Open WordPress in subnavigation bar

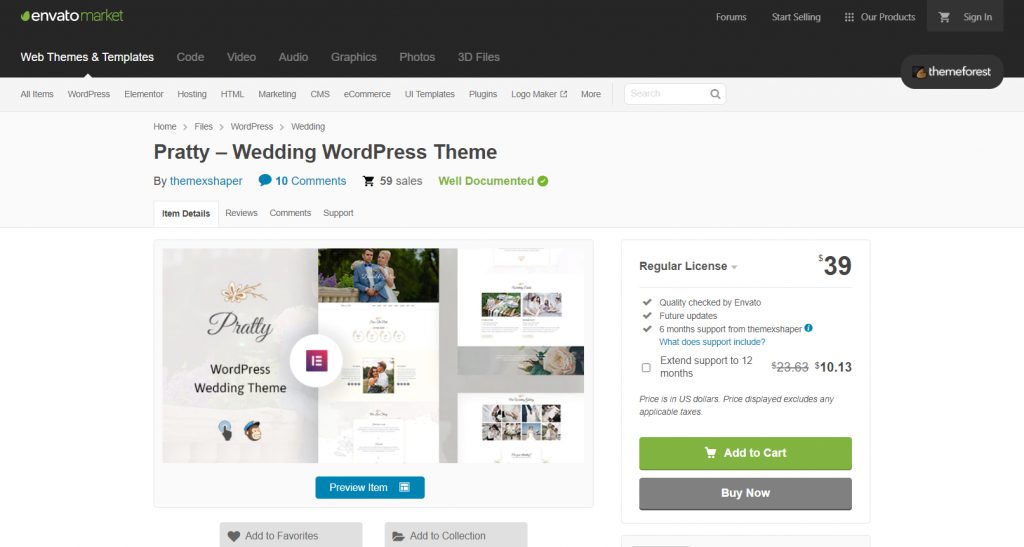point(89,94)
